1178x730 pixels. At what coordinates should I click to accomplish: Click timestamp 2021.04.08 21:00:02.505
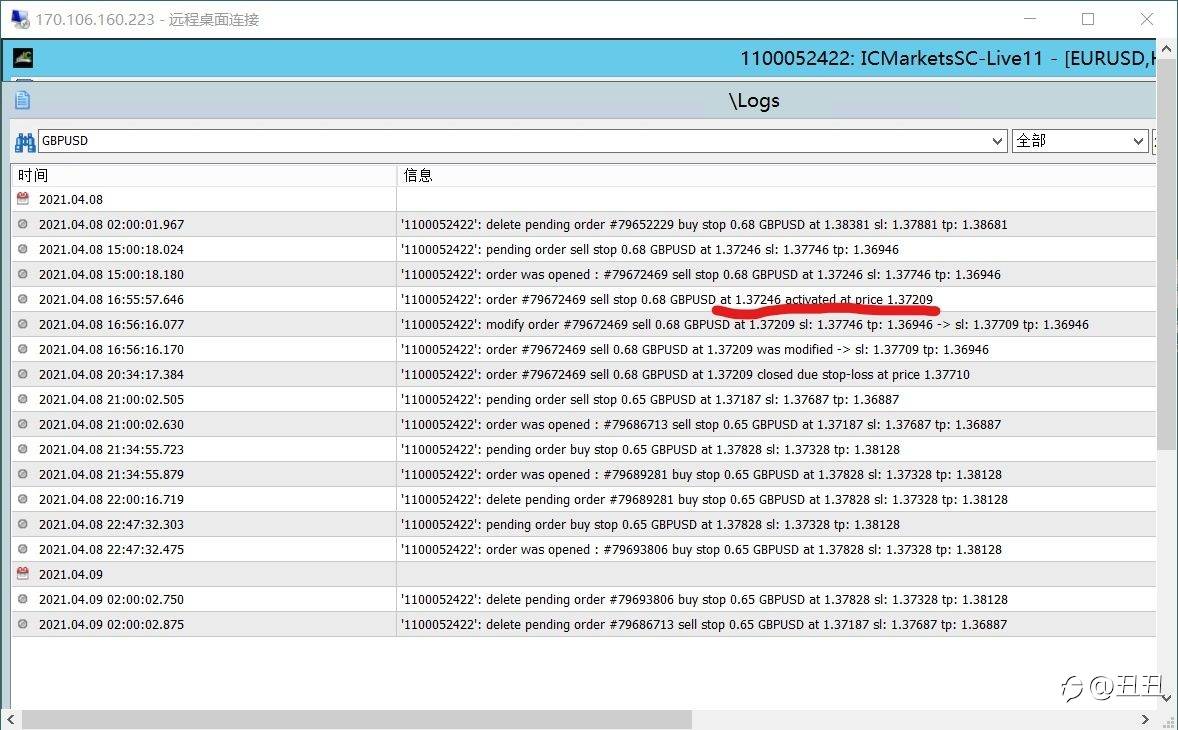click(111, 400)
